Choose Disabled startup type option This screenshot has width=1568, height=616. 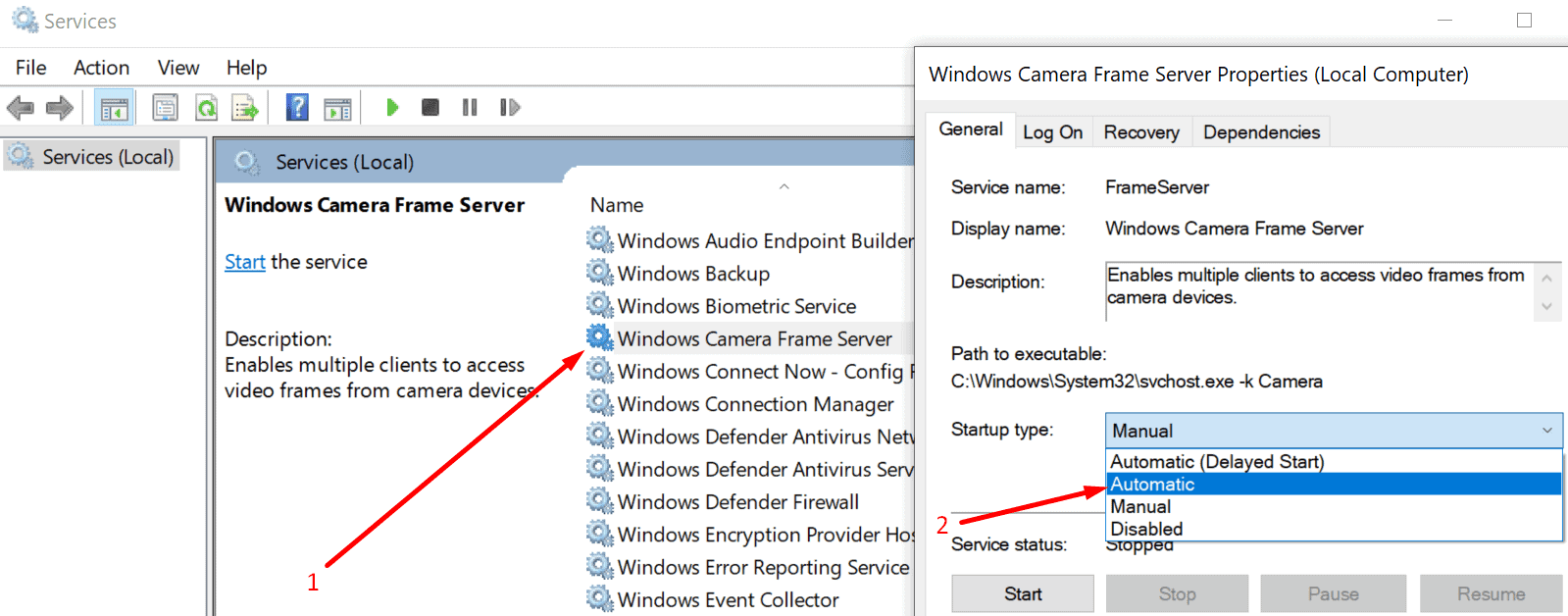[1334, 529]
